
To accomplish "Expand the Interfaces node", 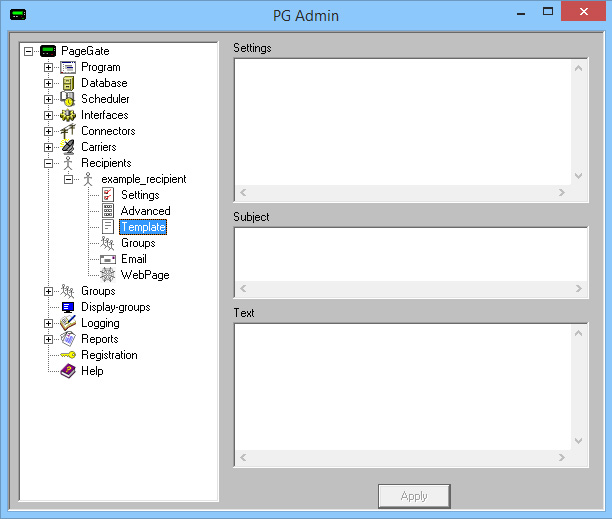I will 48,116.
